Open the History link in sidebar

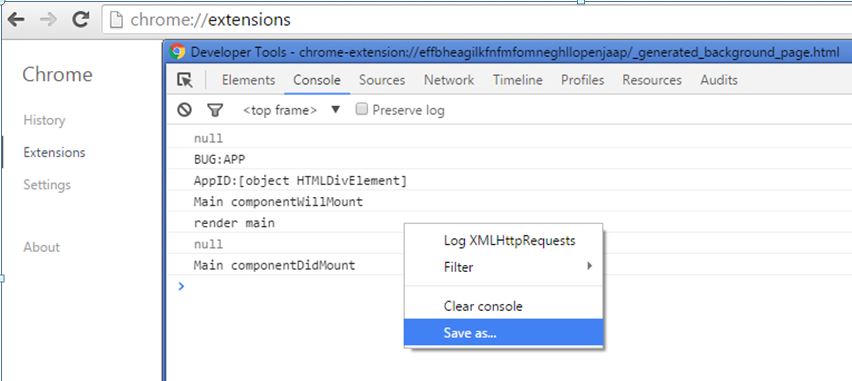(44, 120)
